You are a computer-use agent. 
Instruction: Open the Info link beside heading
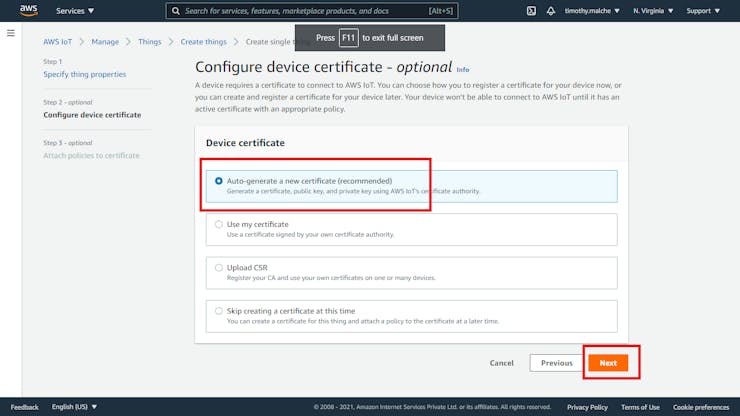click(462, 69)
